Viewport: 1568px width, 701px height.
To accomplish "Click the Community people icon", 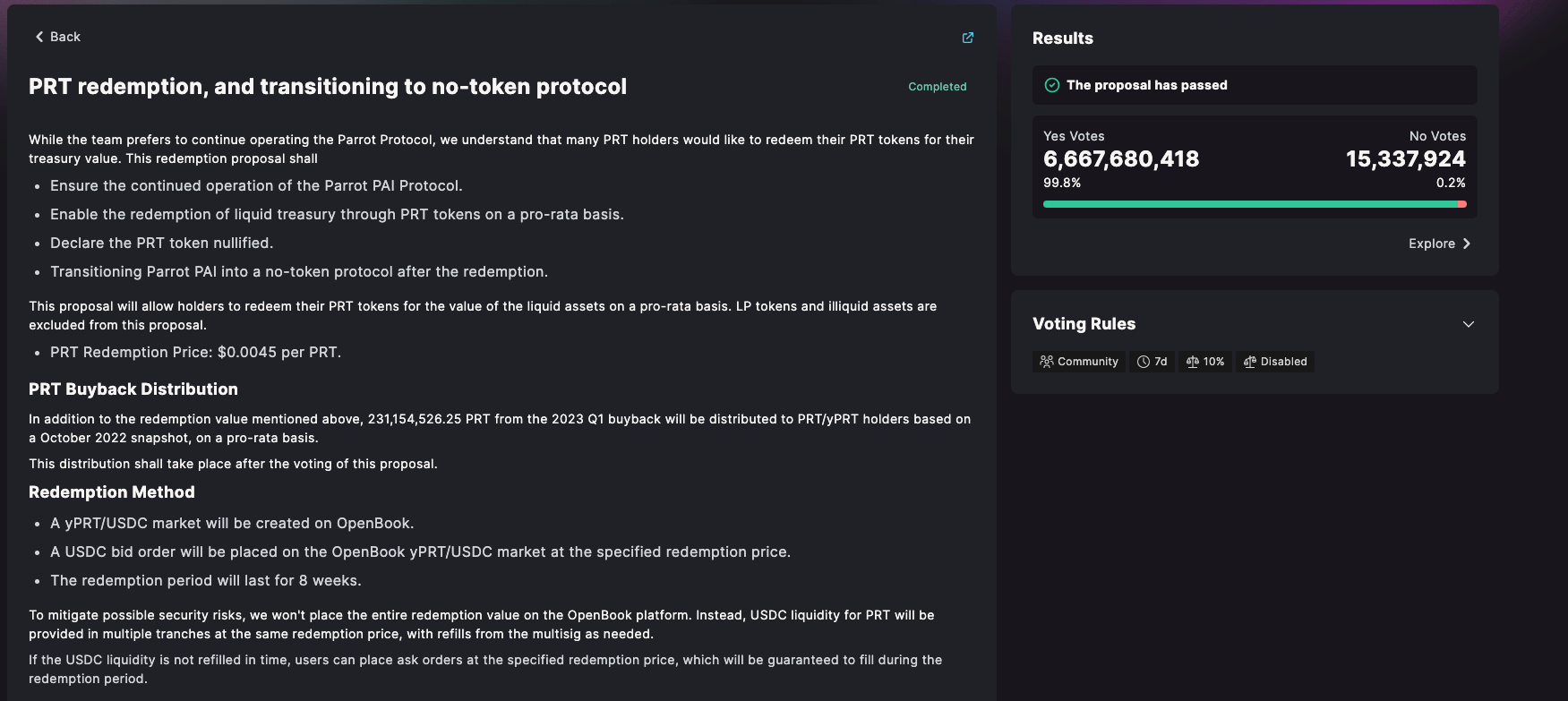I will coord(1047,362).
